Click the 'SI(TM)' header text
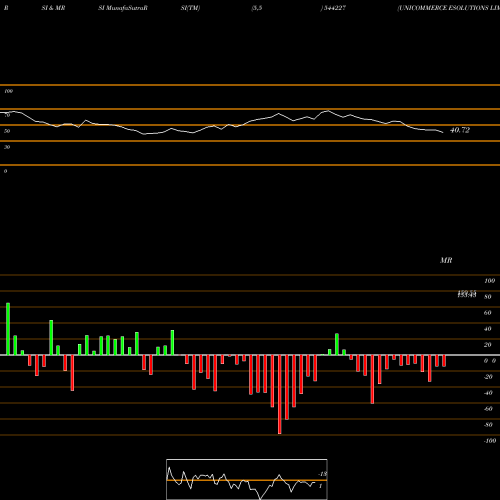This screenshot has width=500, height=500. [190, 8]
